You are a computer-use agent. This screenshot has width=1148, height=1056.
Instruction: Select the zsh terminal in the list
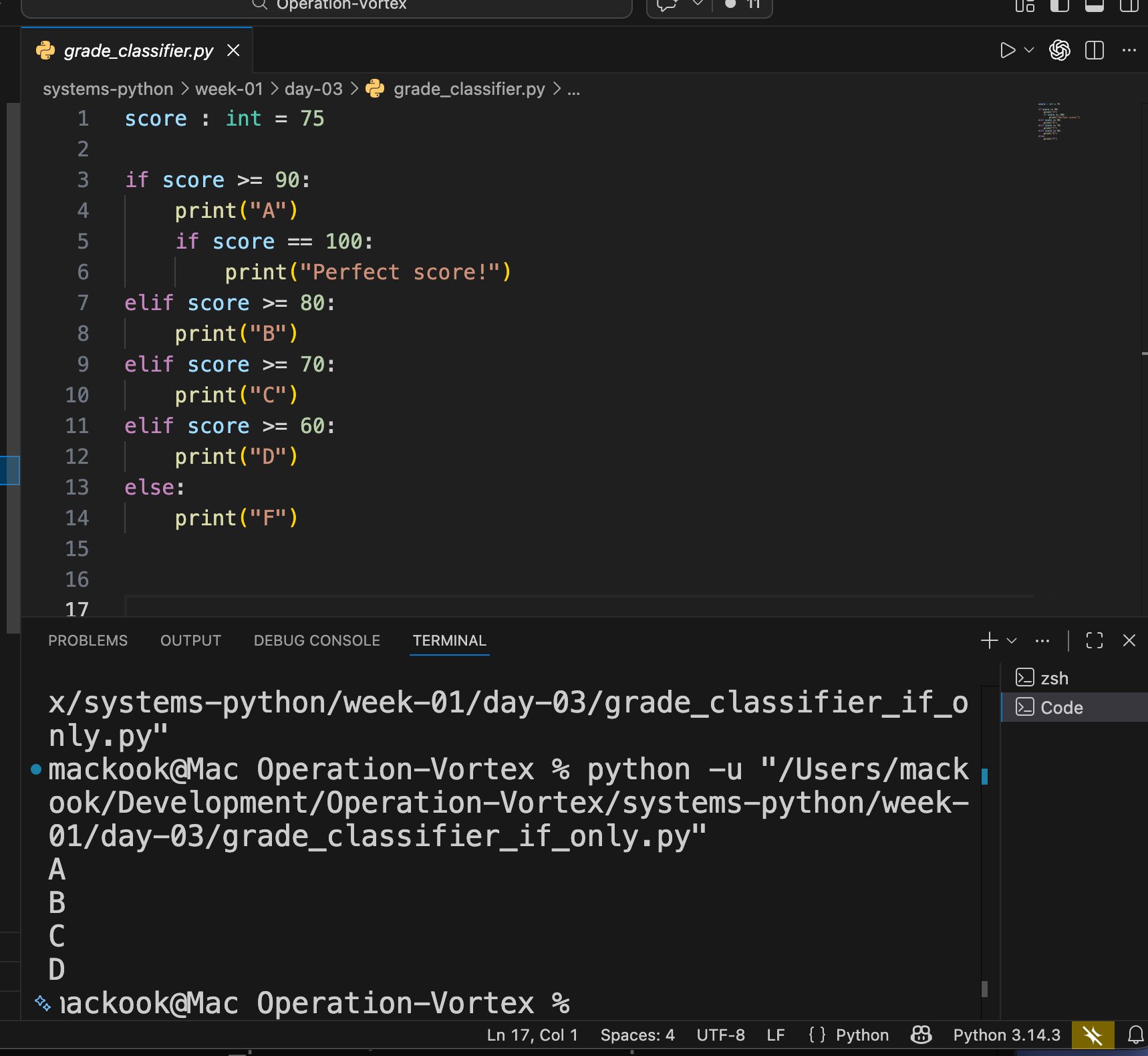coord(1054,678)
